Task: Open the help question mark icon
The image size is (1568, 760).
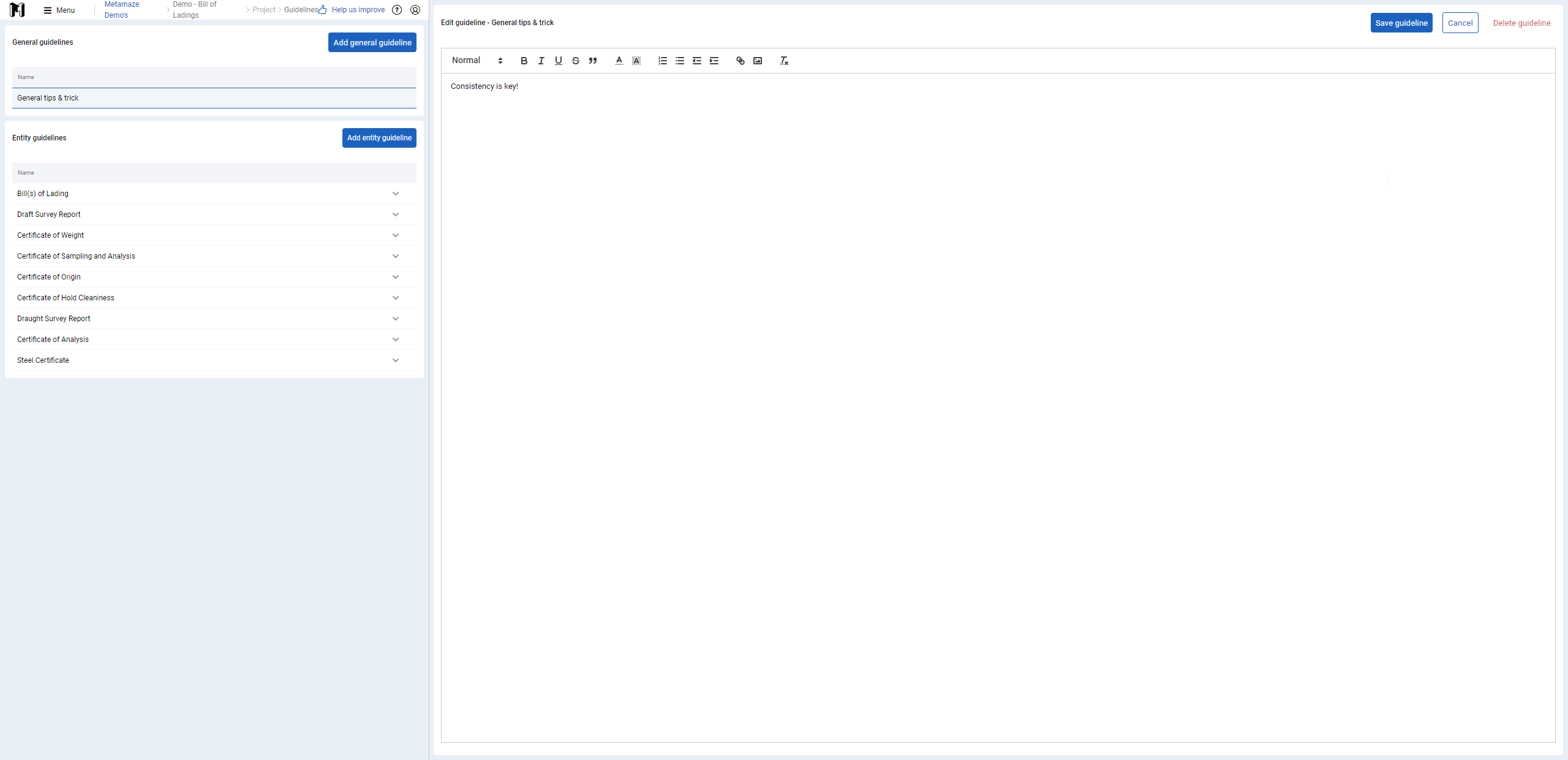Action: 397,10
